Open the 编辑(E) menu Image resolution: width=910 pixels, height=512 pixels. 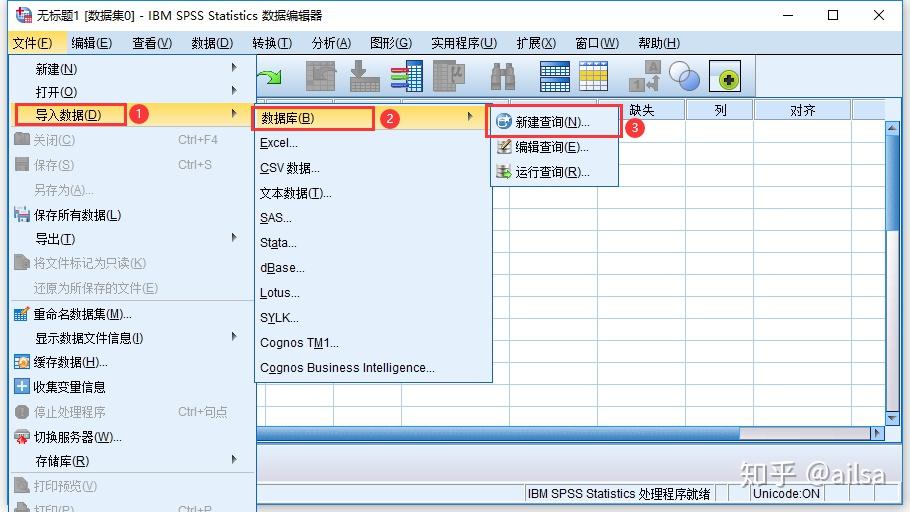92,43
